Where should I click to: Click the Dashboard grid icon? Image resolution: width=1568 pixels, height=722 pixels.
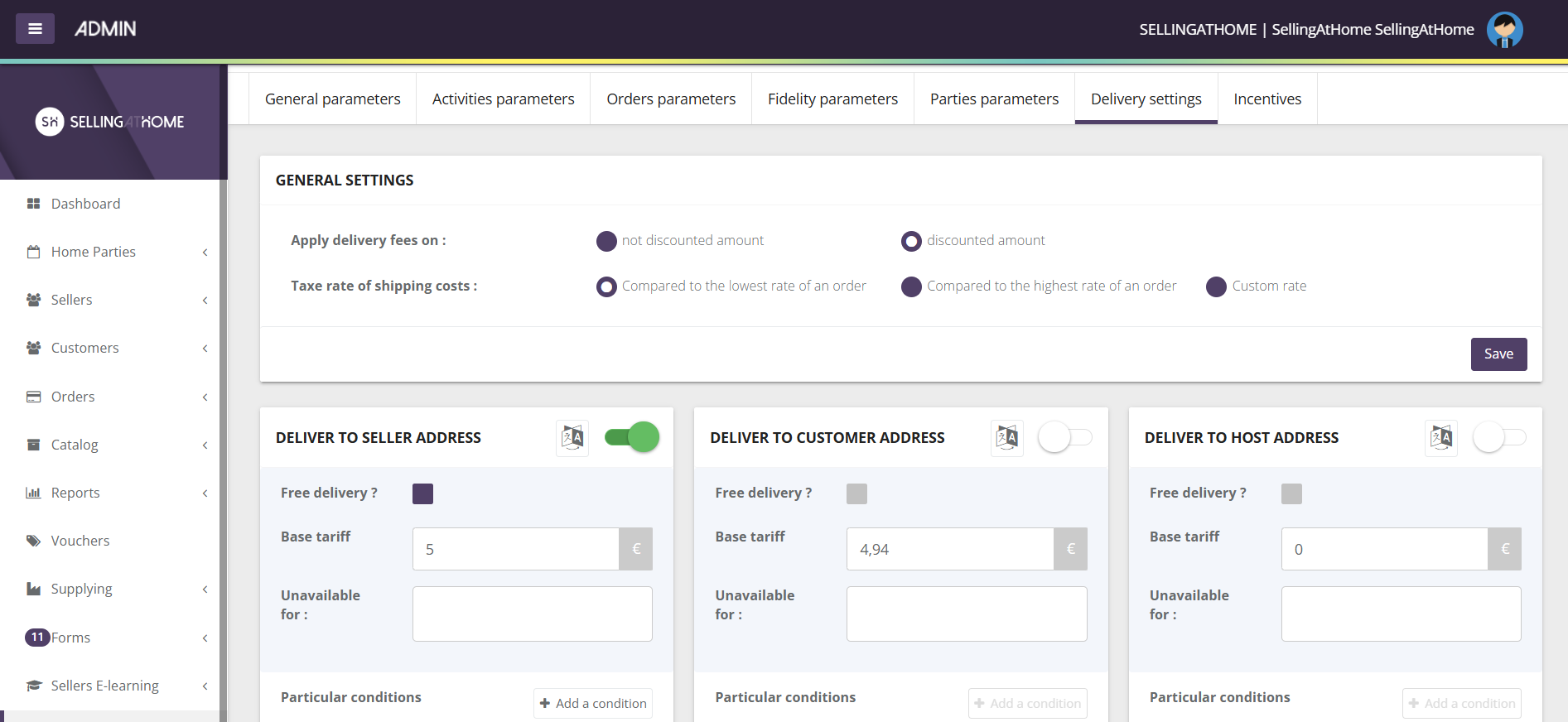tap(33, 204)
